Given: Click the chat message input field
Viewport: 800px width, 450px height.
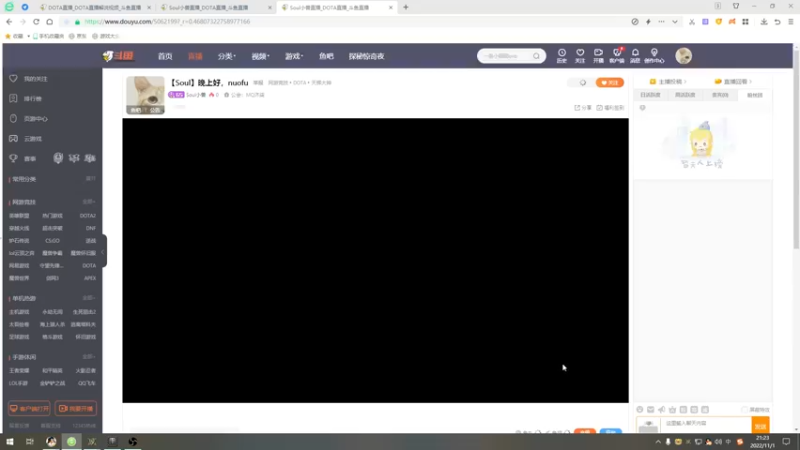Looking at the screenshot, I should [x=706, y=423].
